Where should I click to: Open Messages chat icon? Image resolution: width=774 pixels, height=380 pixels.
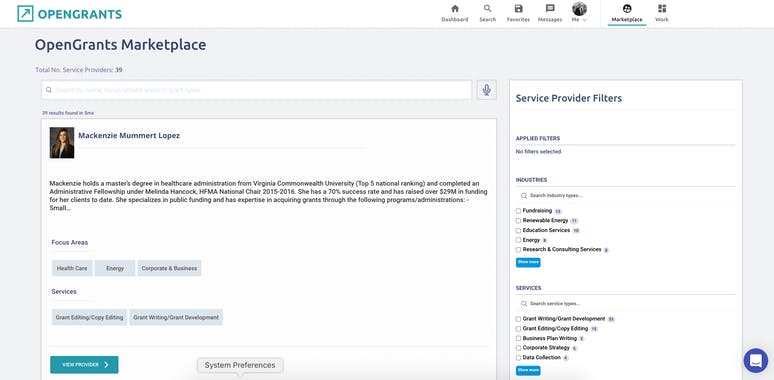pyautogui.click(x=550, y=9)
